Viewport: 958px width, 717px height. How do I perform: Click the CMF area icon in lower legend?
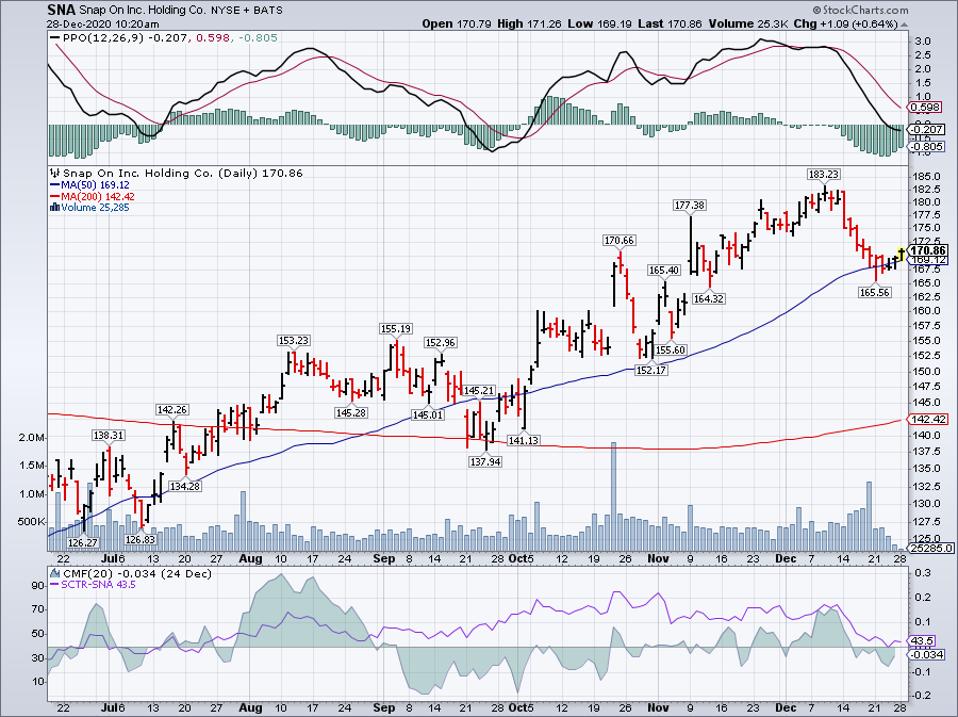(54, 574)
